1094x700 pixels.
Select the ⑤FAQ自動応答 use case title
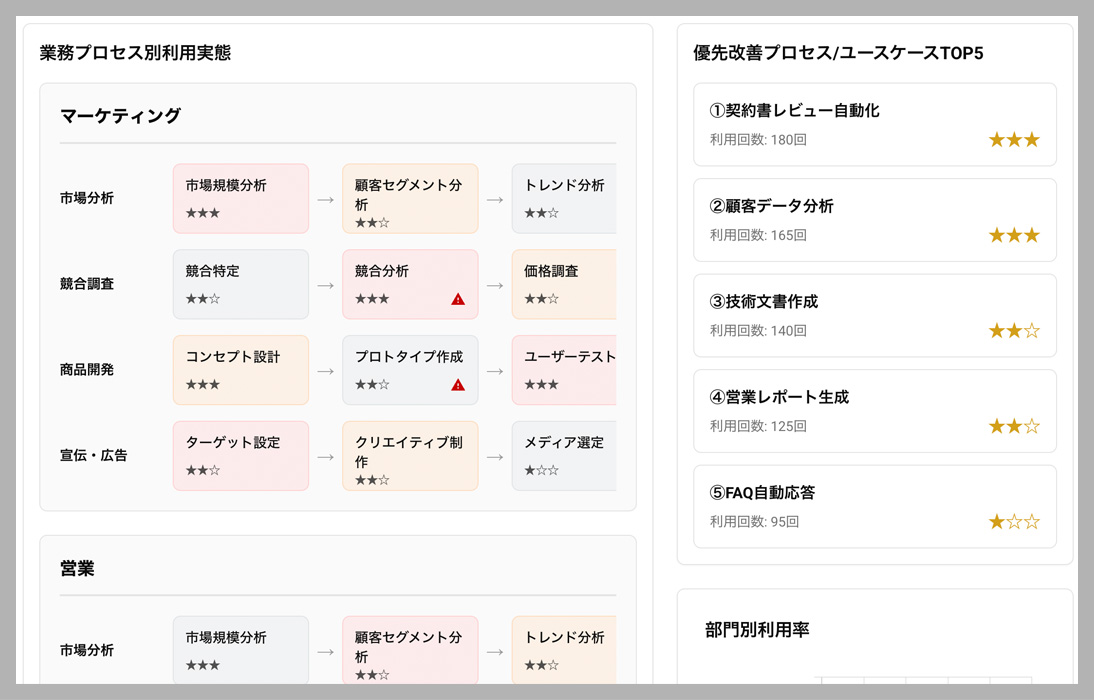click(x=762, y=492)
